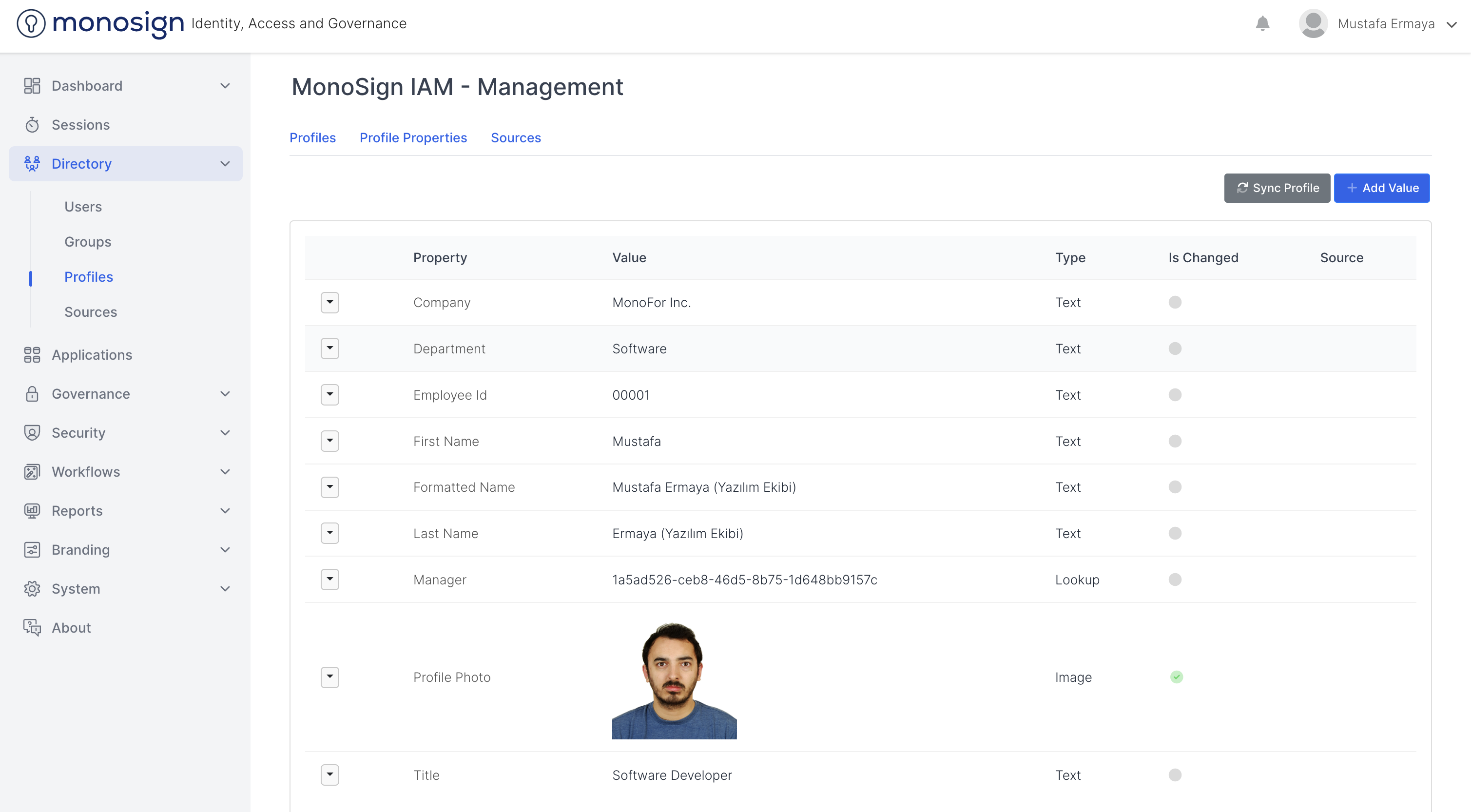Click the Security shield icon
Screen dimensions: 1471x812
(x=32, y=433)
